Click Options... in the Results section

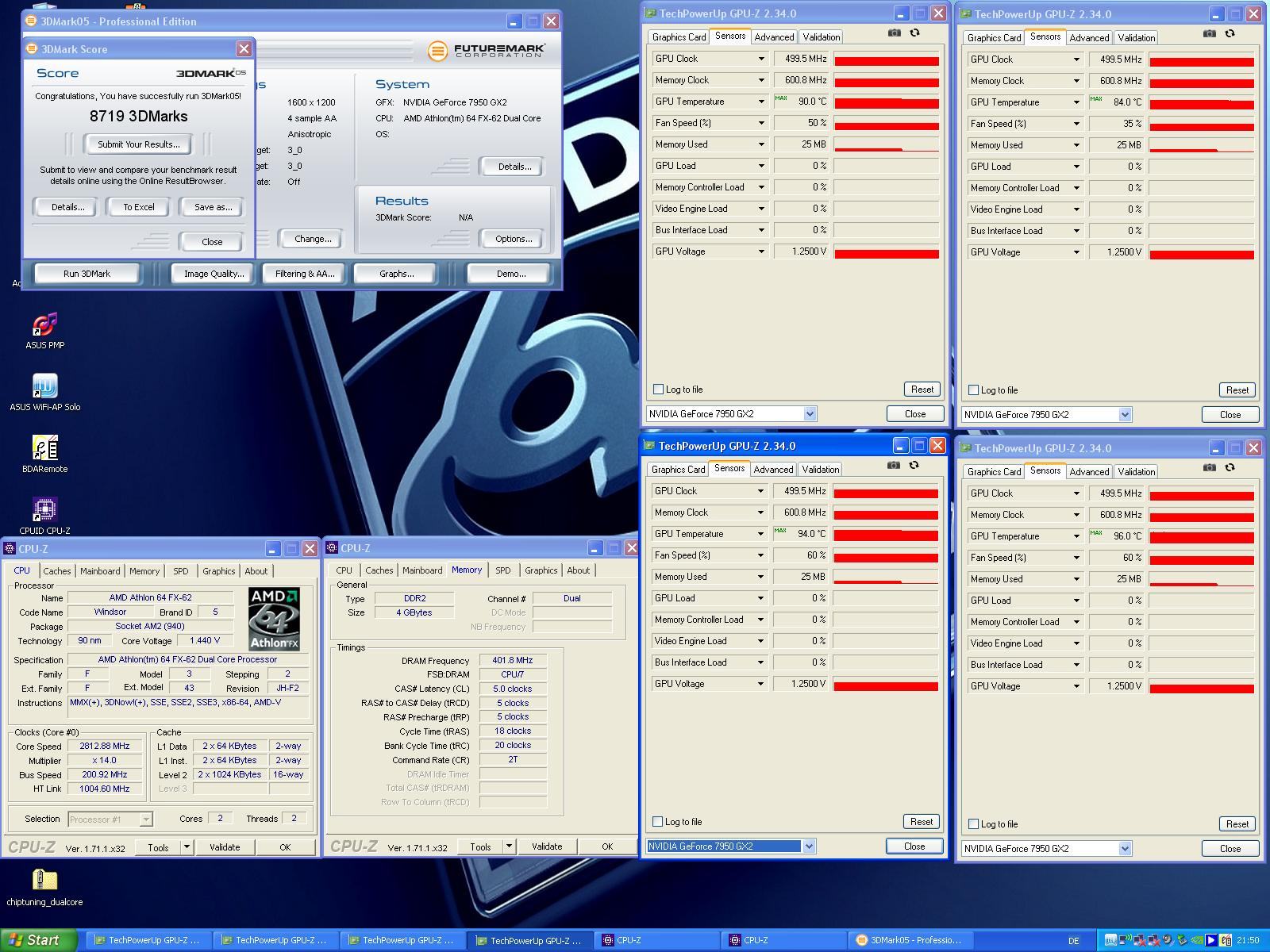(514, 239)
